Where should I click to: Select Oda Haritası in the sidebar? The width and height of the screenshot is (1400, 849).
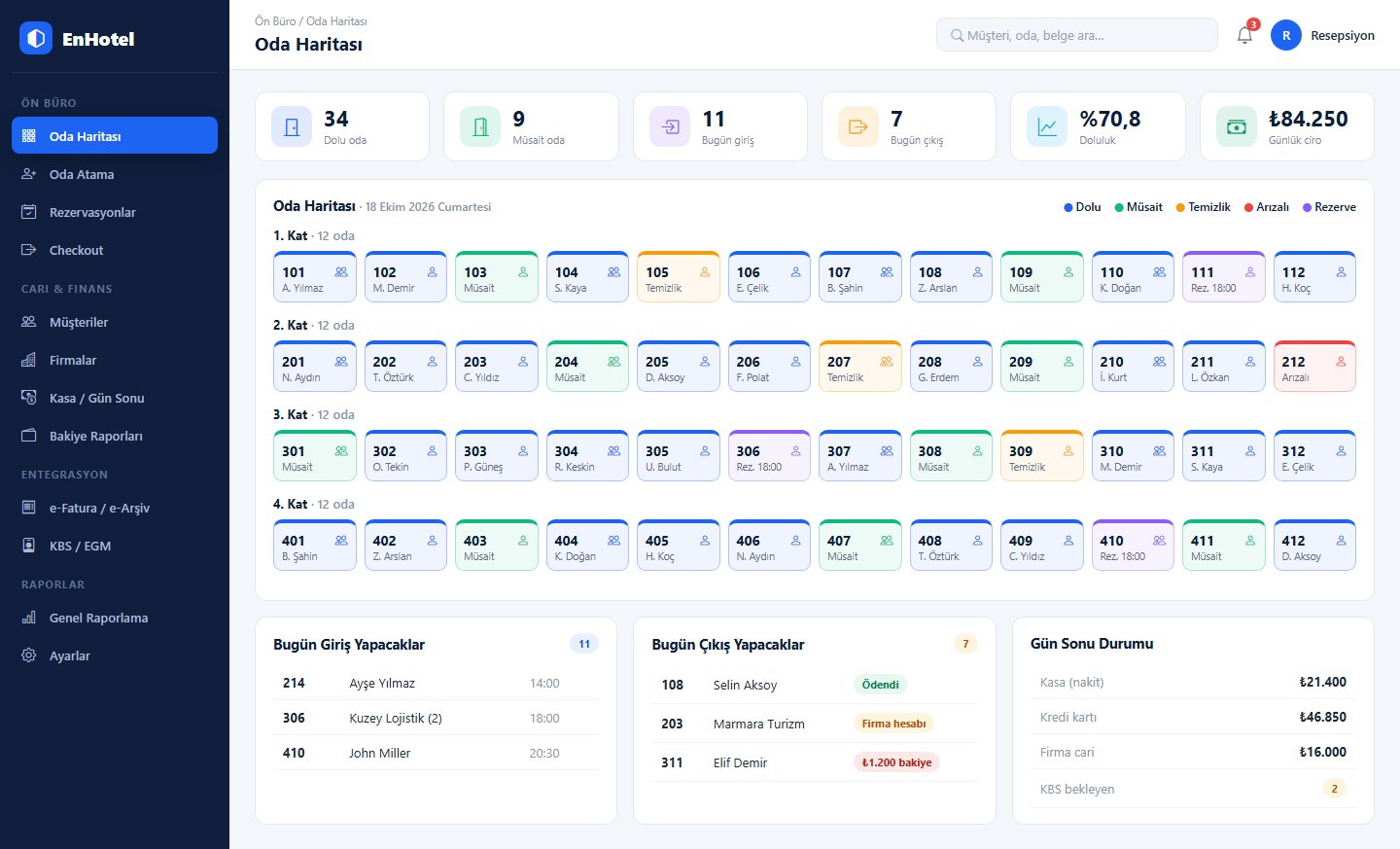click(115, 136)
